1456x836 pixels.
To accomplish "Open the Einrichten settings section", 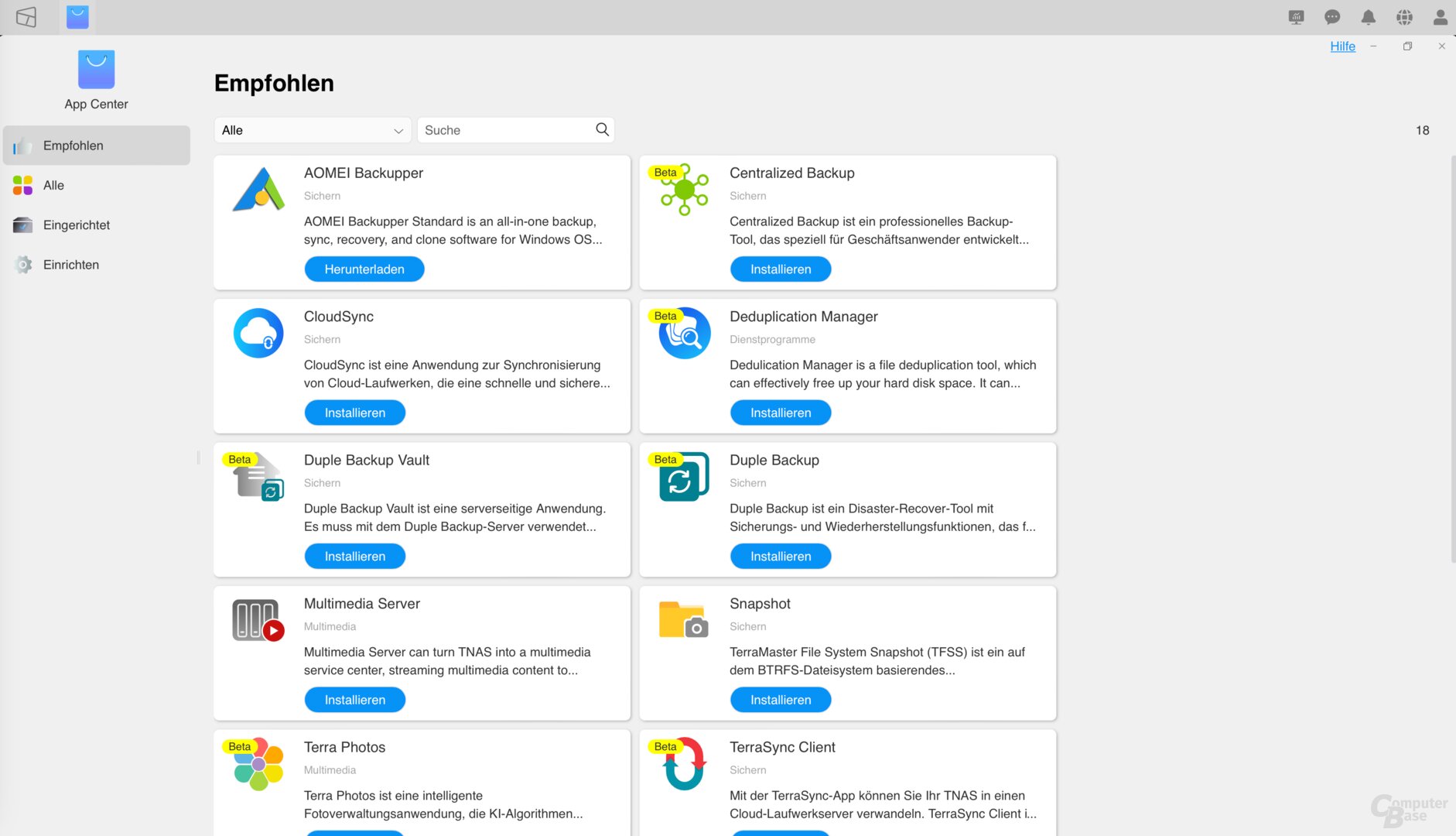I will pyautogui.click(x=71, y=265).
